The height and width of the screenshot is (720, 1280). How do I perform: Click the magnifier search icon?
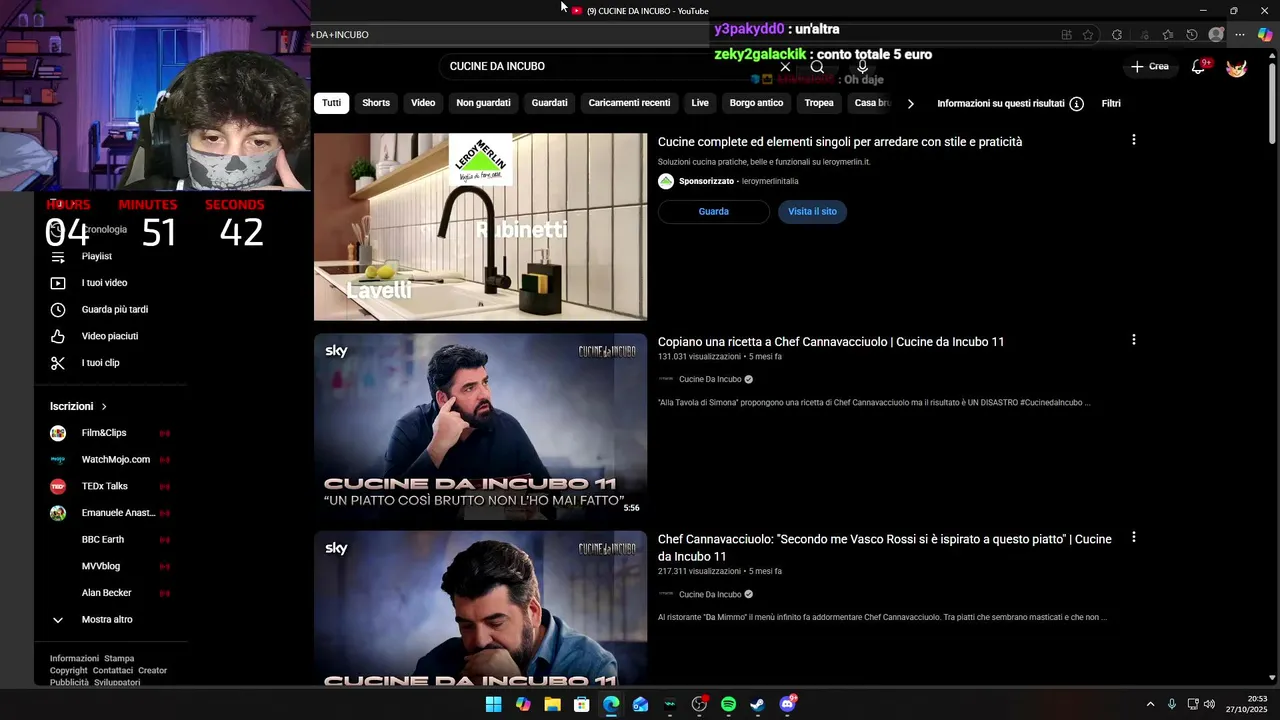[x=817, y=67]
